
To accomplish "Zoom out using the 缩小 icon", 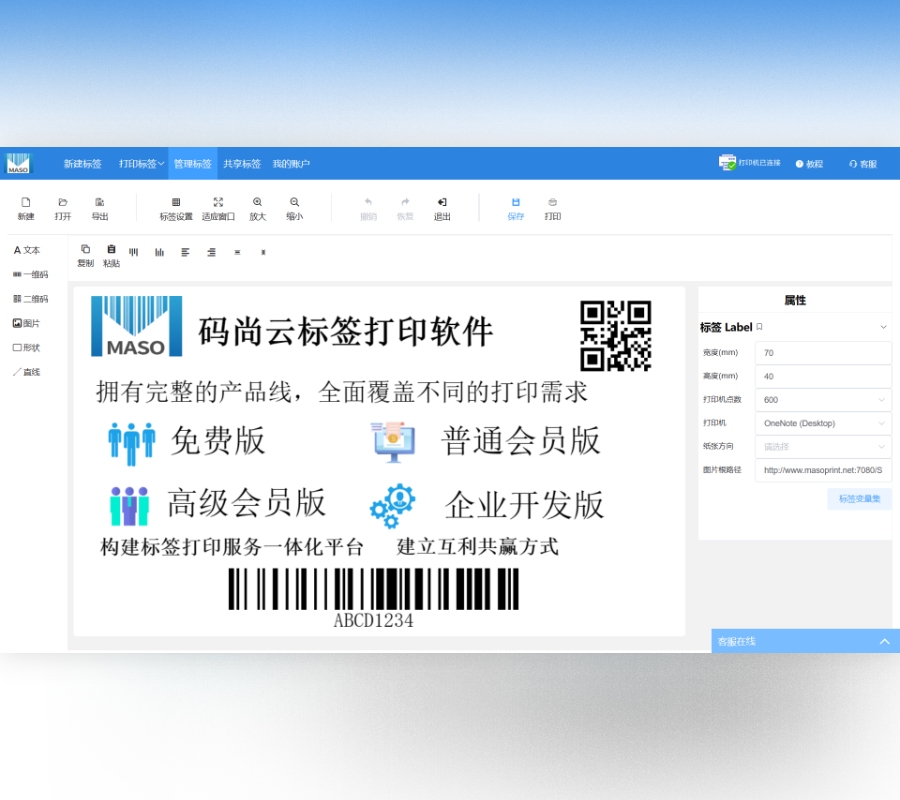I will (x=293, y=207).
